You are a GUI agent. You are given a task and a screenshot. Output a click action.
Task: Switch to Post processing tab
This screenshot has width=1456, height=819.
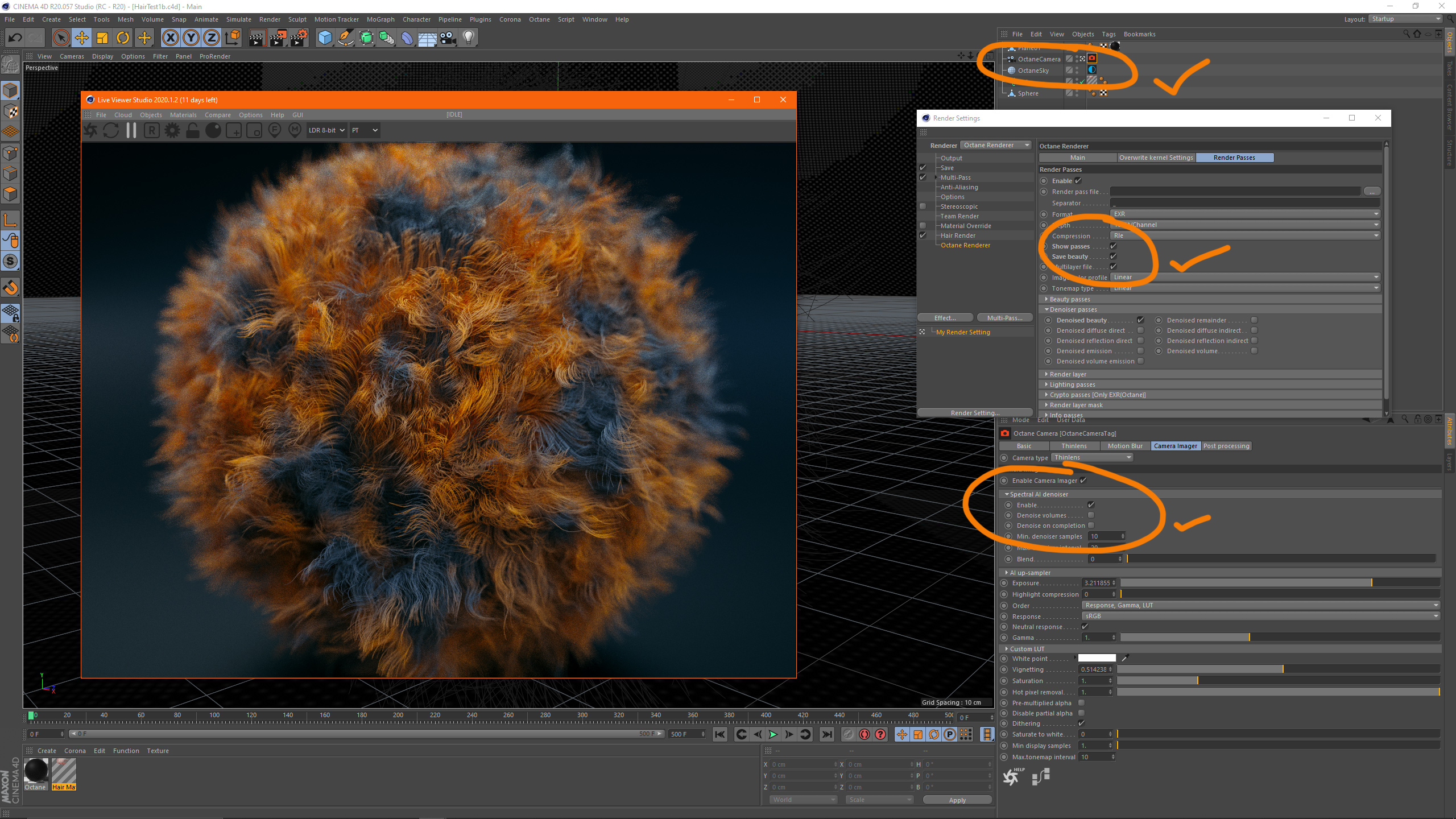(1226, 446)
